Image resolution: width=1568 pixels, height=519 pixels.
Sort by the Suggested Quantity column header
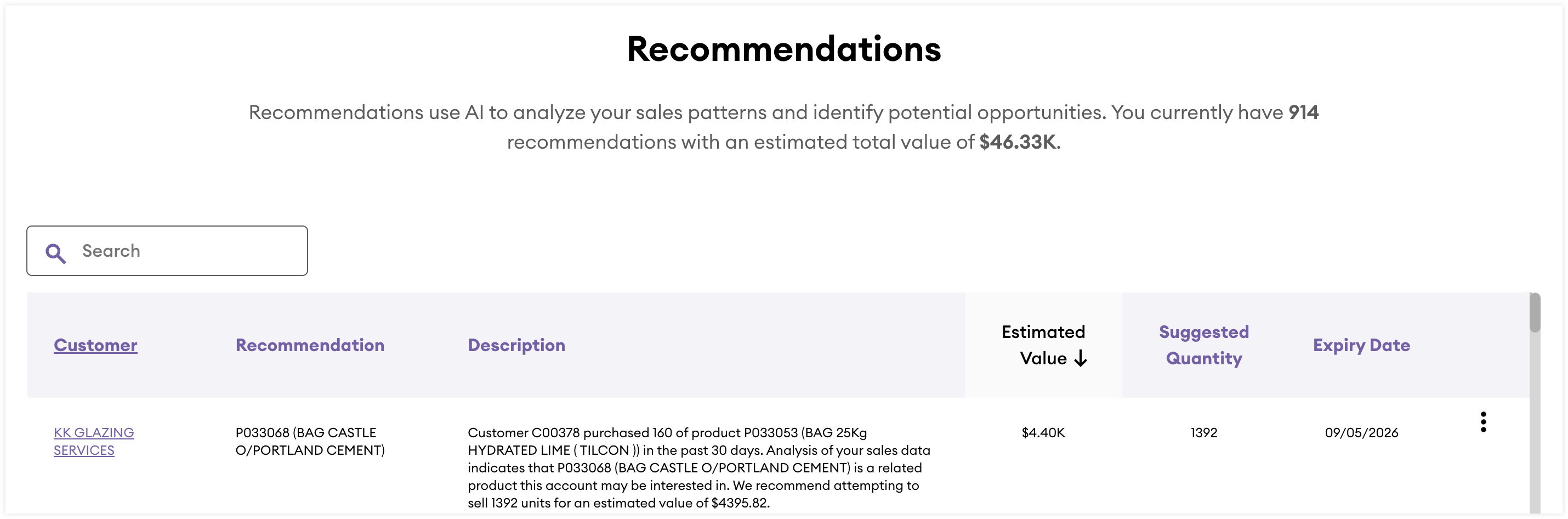click(1203, 345)
